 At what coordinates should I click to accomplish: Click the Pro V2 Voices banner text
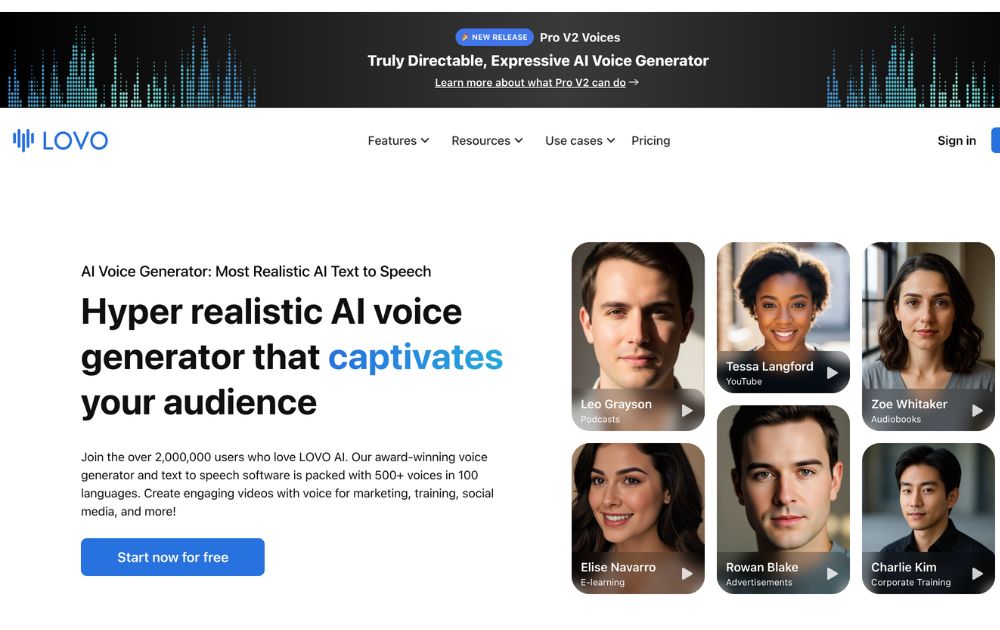coord(578,36)
